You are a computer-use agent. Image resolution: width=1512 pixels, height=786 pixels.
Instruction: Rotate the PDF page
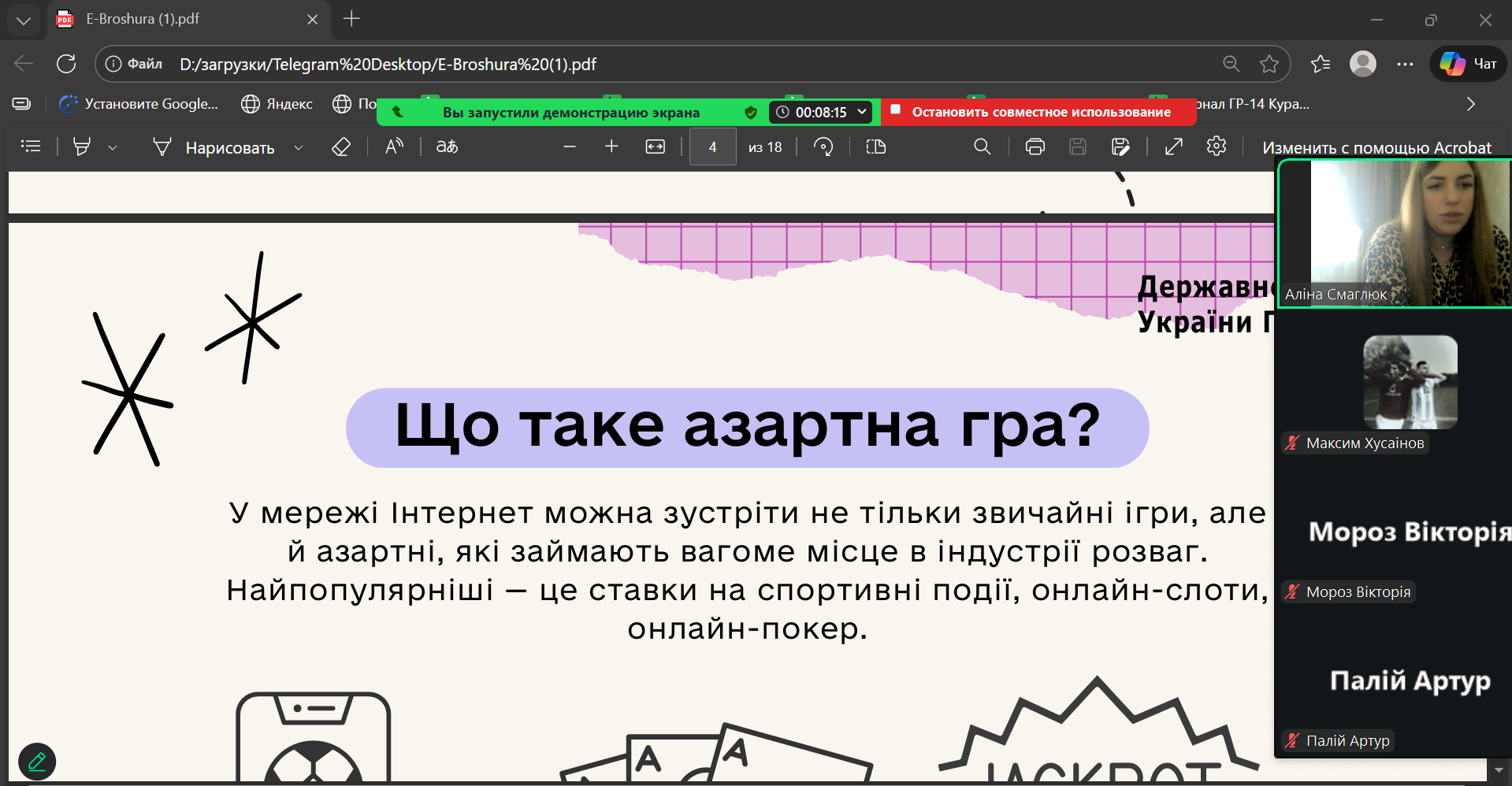823,147
